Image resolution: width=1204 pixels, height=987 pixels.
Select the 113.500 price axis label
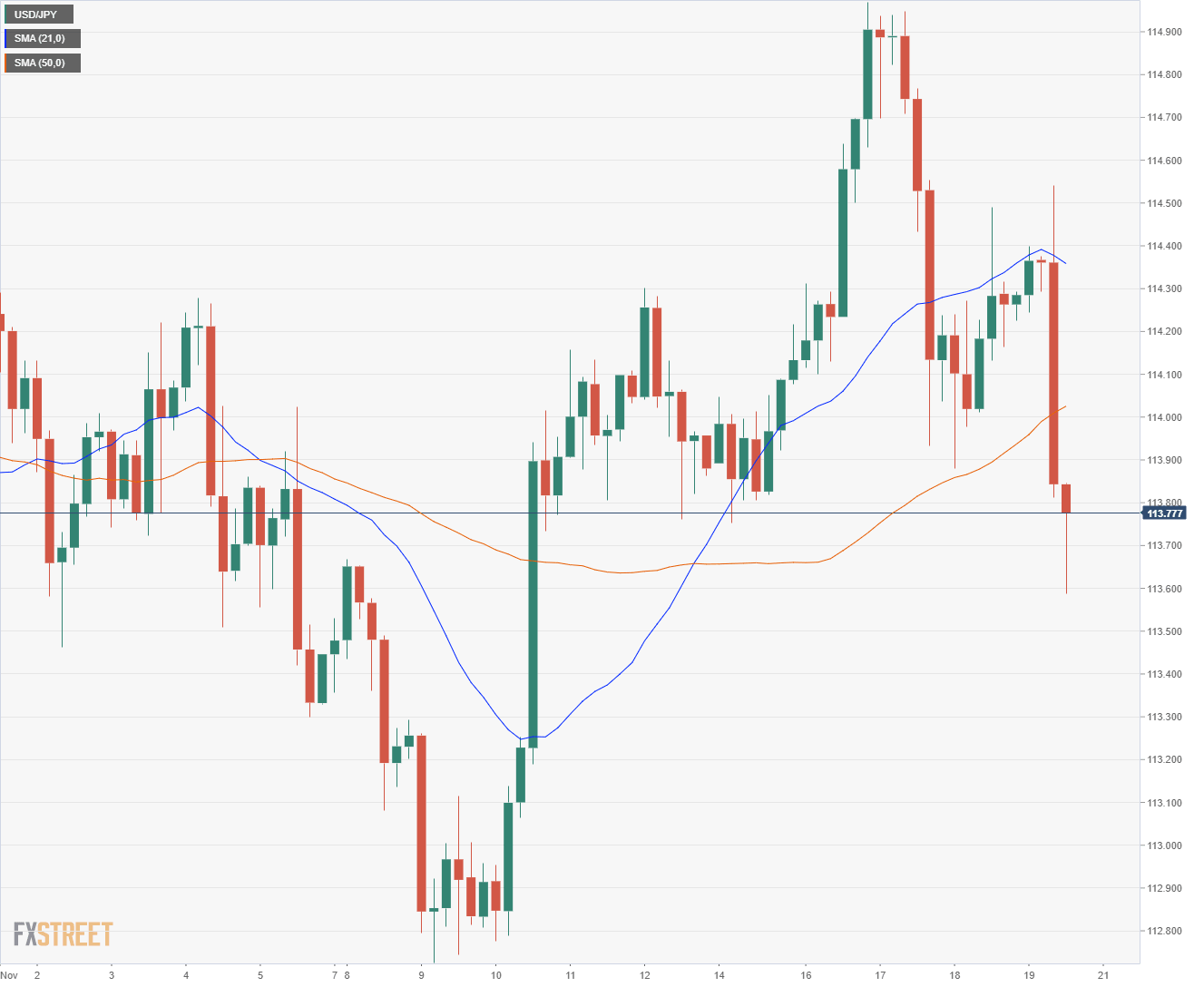pos(1164,631)
